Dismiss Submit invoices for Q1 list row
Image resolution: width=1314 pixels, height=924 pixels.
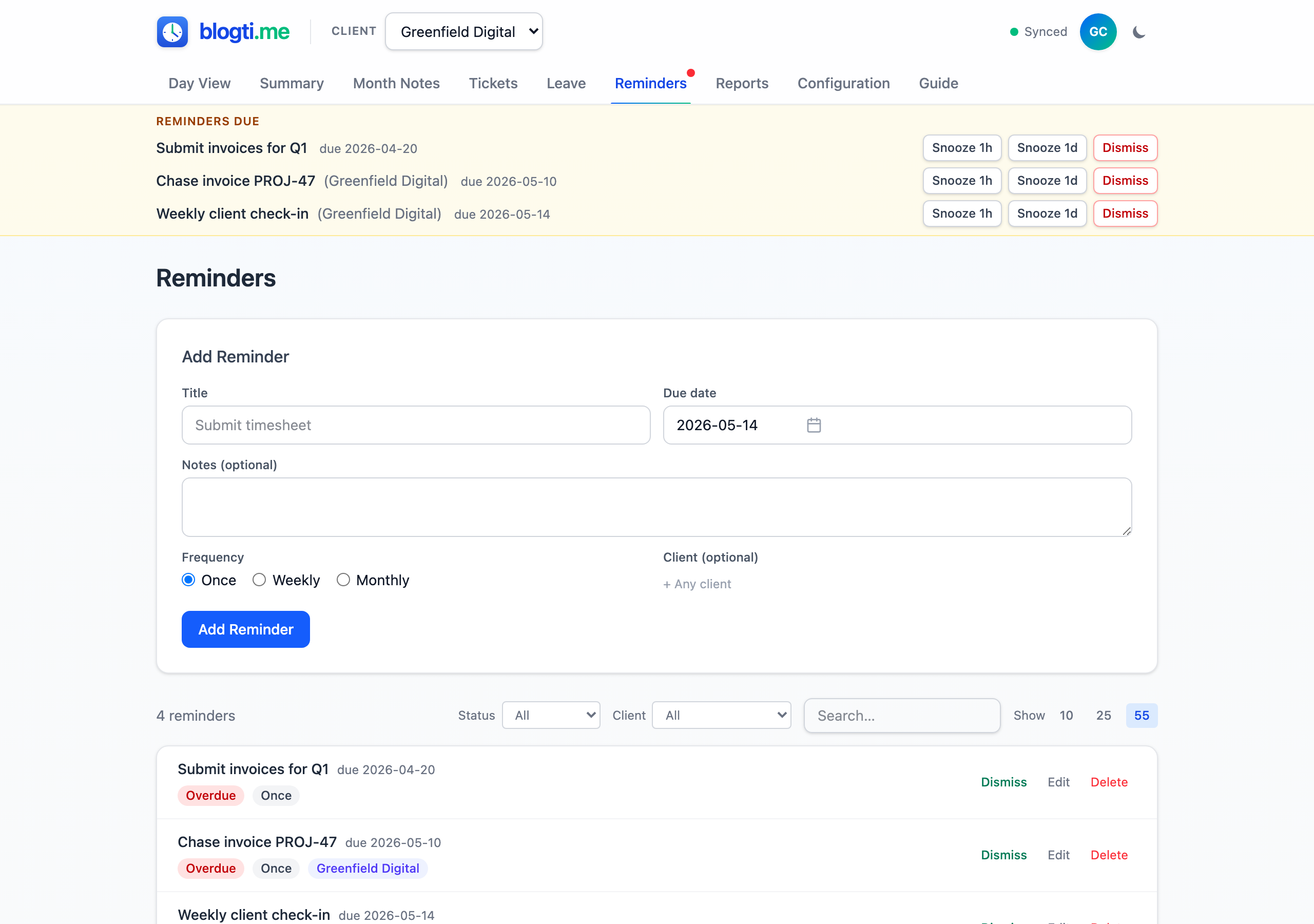click(1003, 782)
